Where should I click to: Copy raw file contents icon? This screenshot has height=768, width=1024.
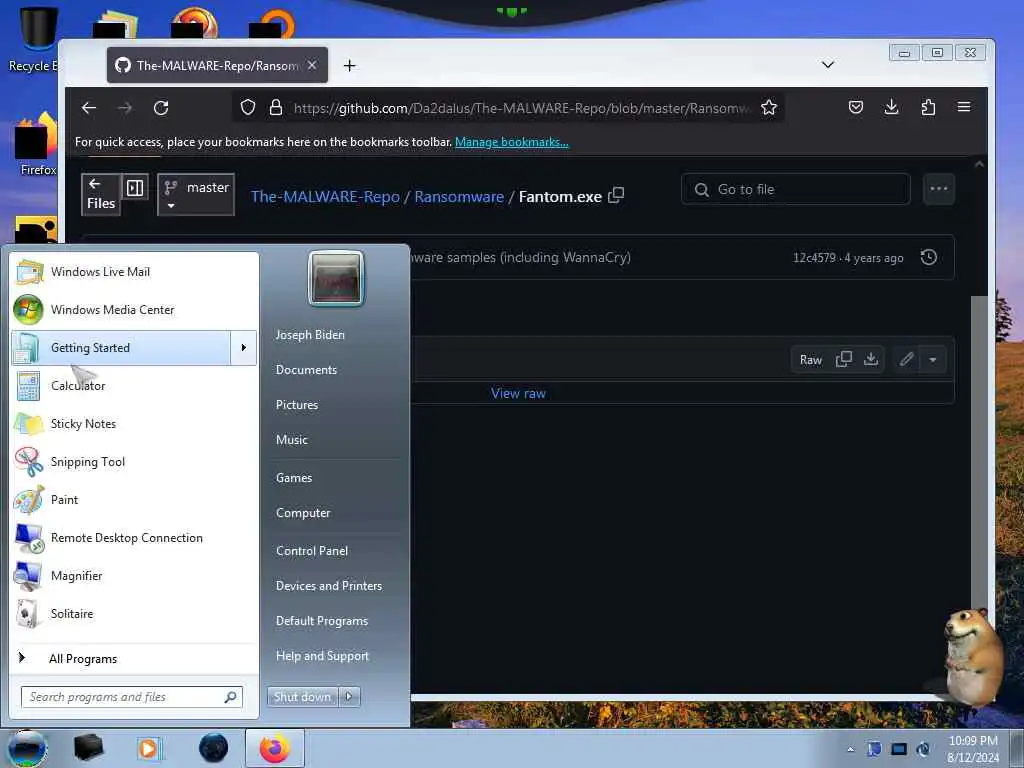[844, 359]
